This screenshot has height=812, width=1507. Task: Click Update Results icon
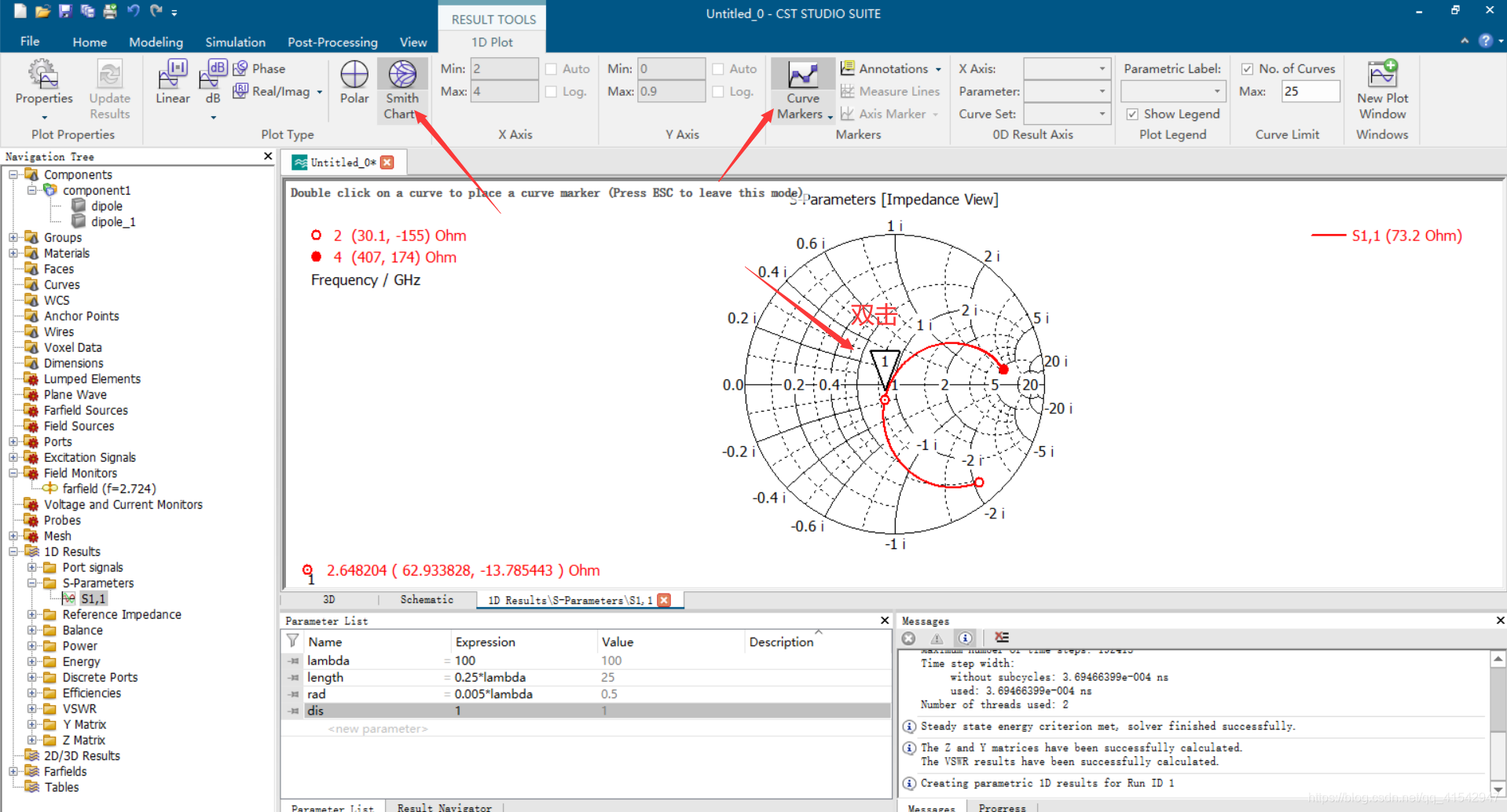[109, 89]
